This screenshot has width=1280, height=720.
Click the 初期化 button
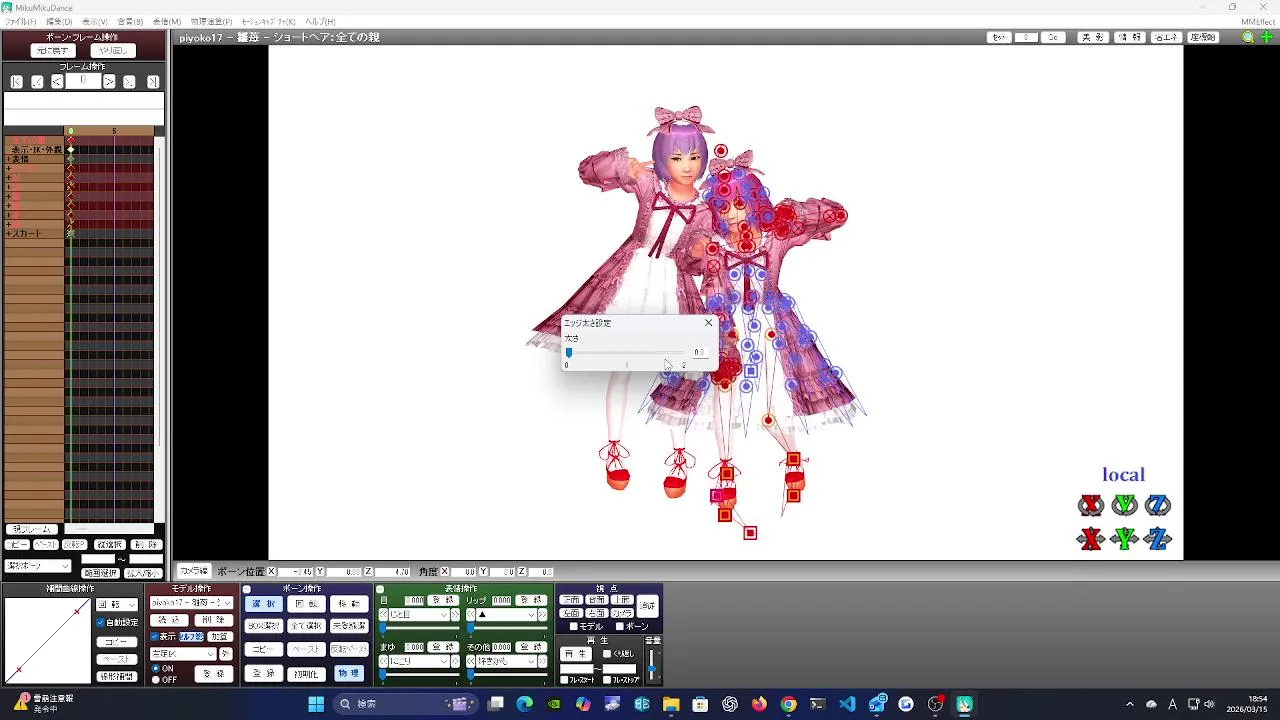coord(305,674)
